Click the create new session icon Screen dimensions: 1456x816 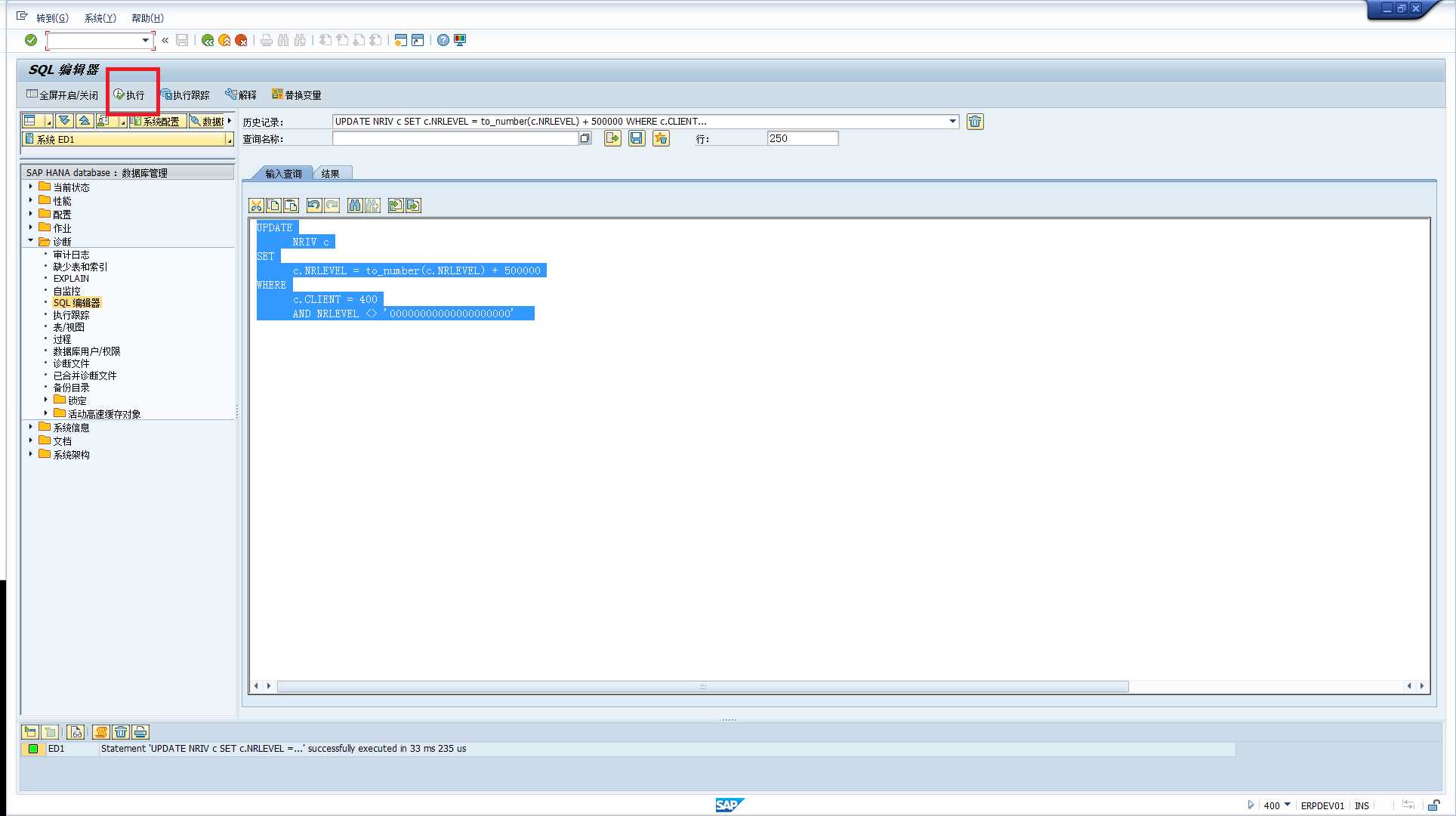(401, 40)
